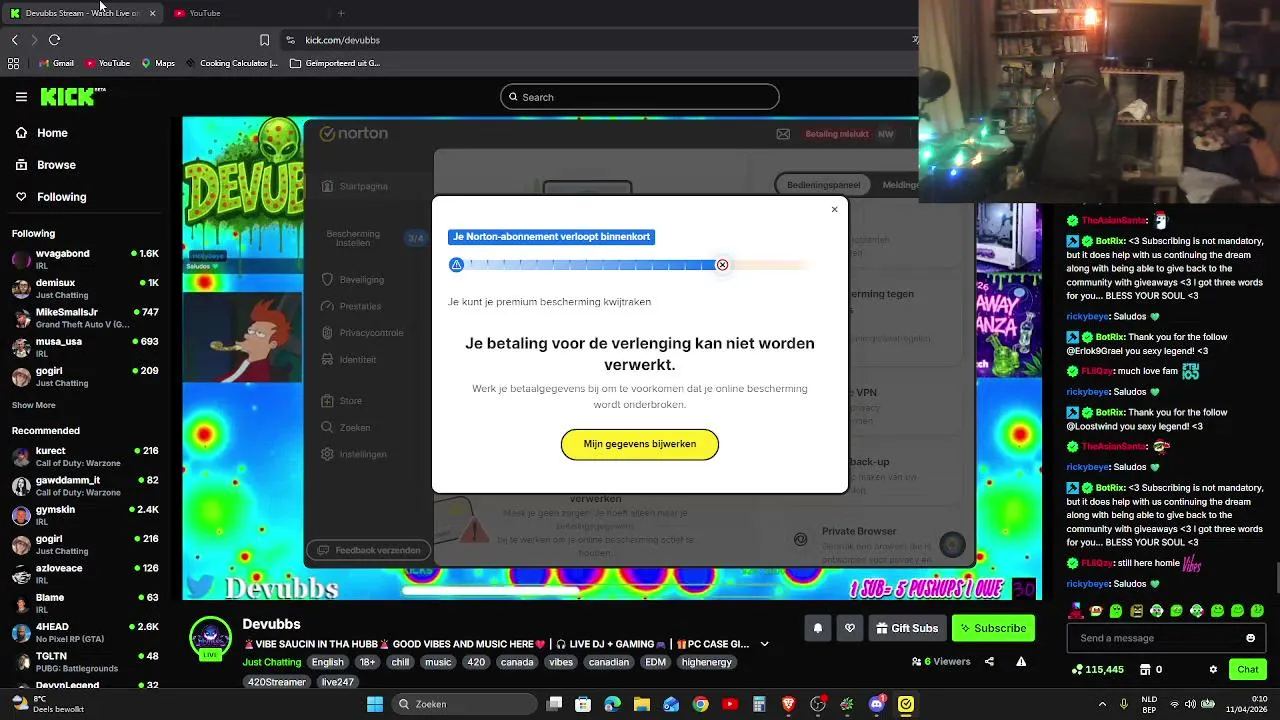Open kurect recommended channel
This screenshot has width=1280, height=720.
[85, 456]
